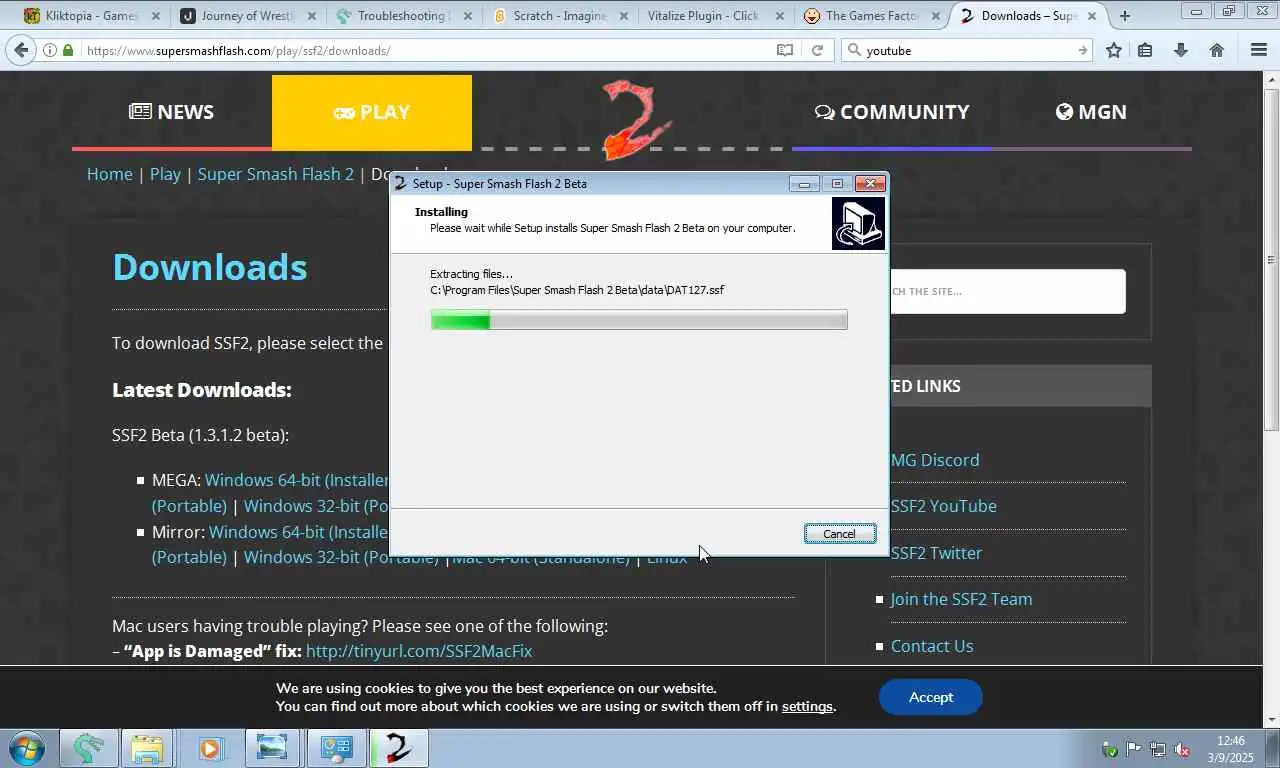Screen dimensions: 1280x768
Task: Reload the page with refresh icon
Action: click(817, 50)
